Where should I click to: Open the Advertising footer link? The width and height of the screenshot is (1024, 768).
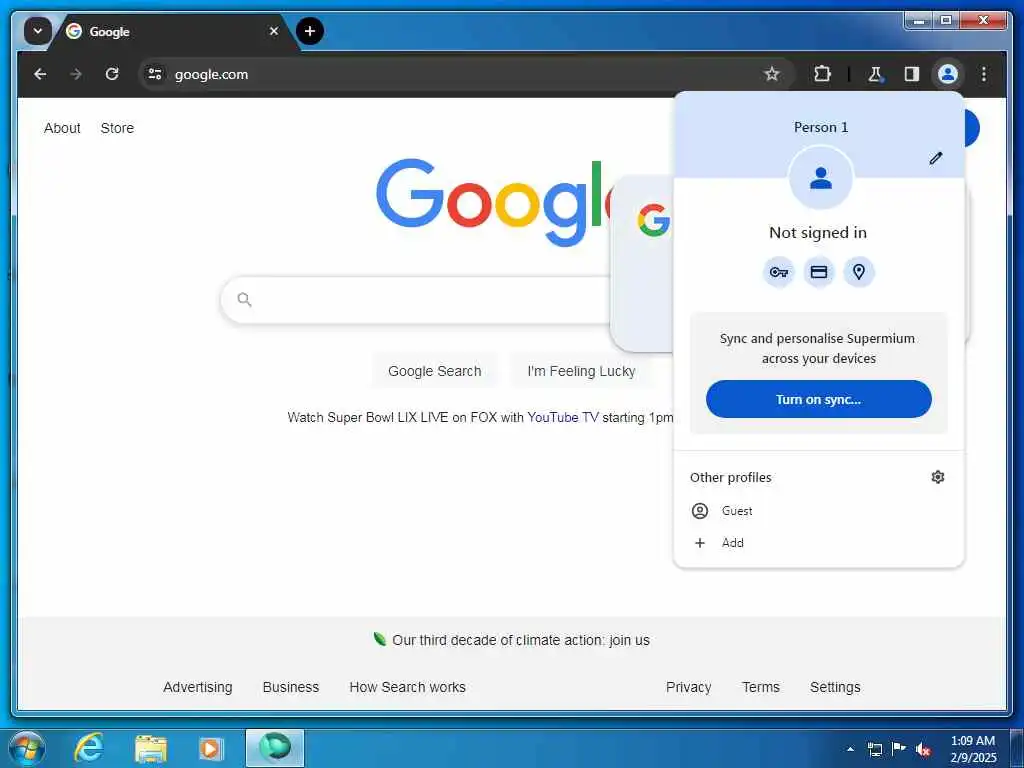click(197, 687)
